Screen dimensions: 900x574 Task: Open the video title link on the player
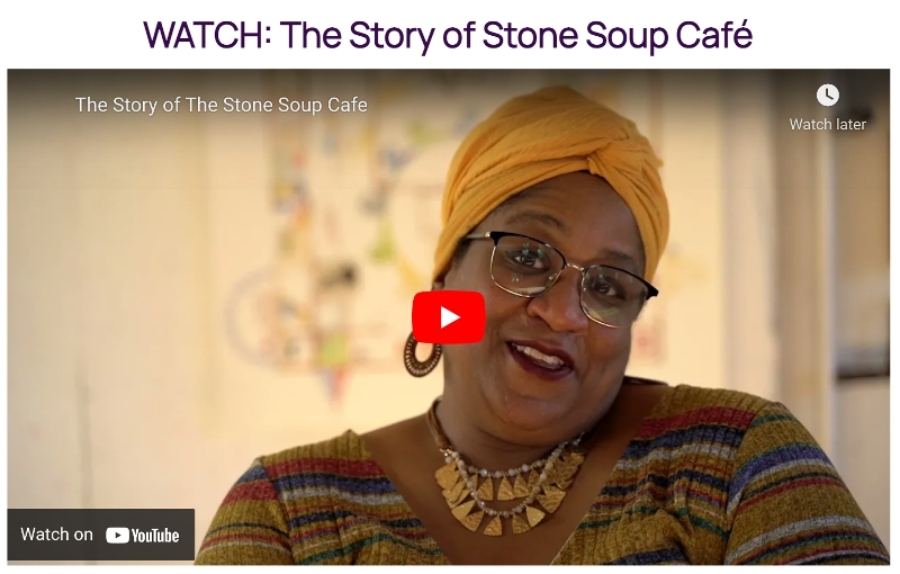coord(221,105)
